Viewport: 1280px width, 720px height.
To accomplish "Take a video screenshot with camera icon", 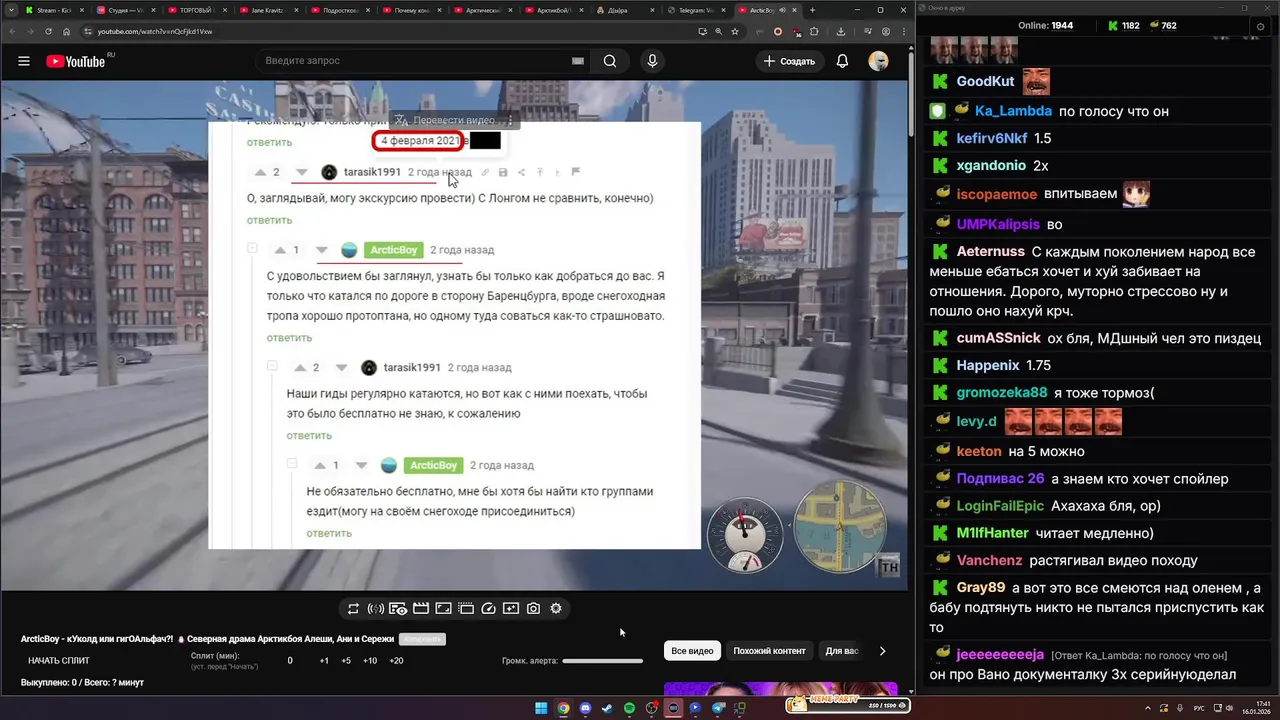I will point(534,608).
